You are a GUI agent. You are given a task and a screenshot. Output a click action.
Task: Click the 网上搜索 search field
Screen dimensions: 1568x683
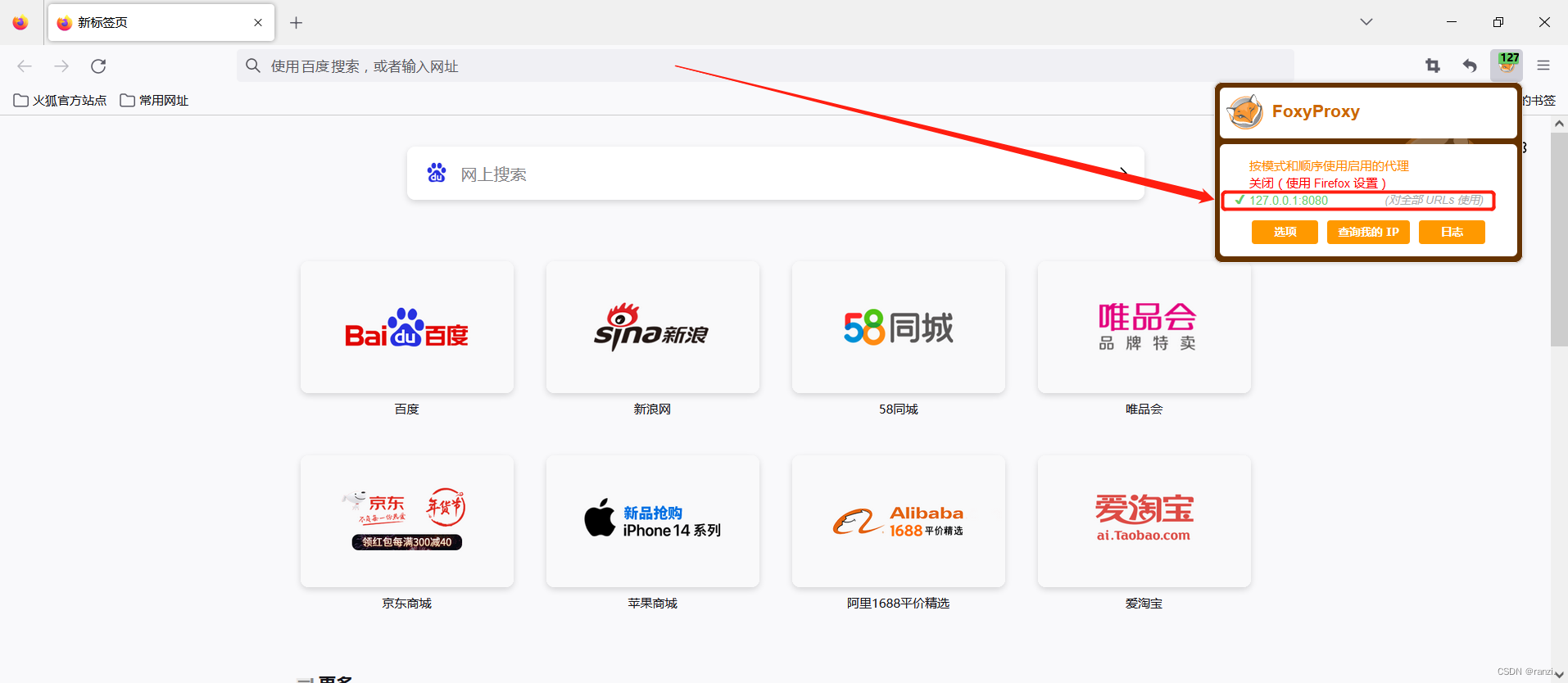tap(776, 174)
